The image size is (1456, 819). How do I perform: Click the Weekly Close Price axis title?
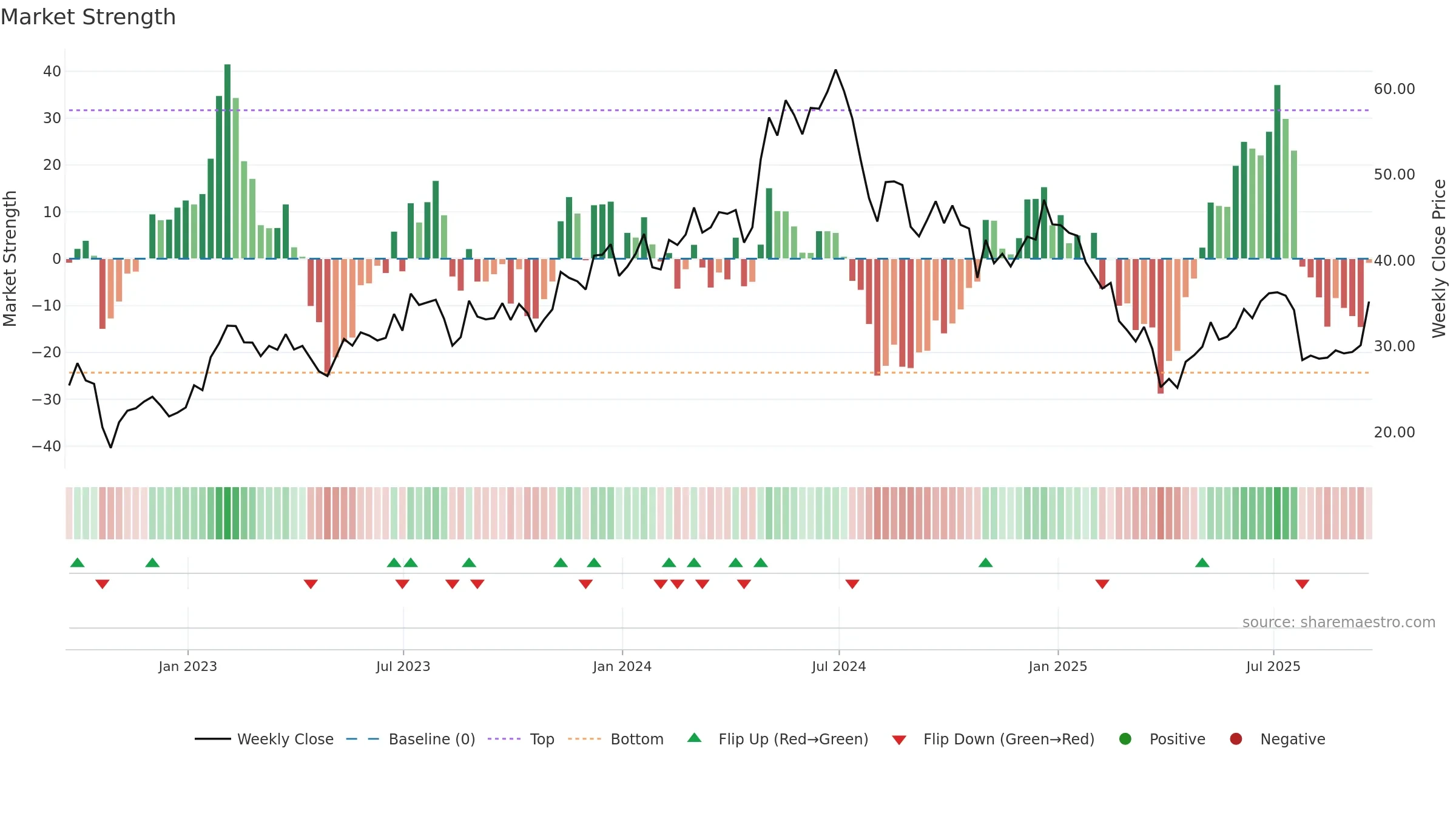pyautogui.click(x=1439, y=258)
